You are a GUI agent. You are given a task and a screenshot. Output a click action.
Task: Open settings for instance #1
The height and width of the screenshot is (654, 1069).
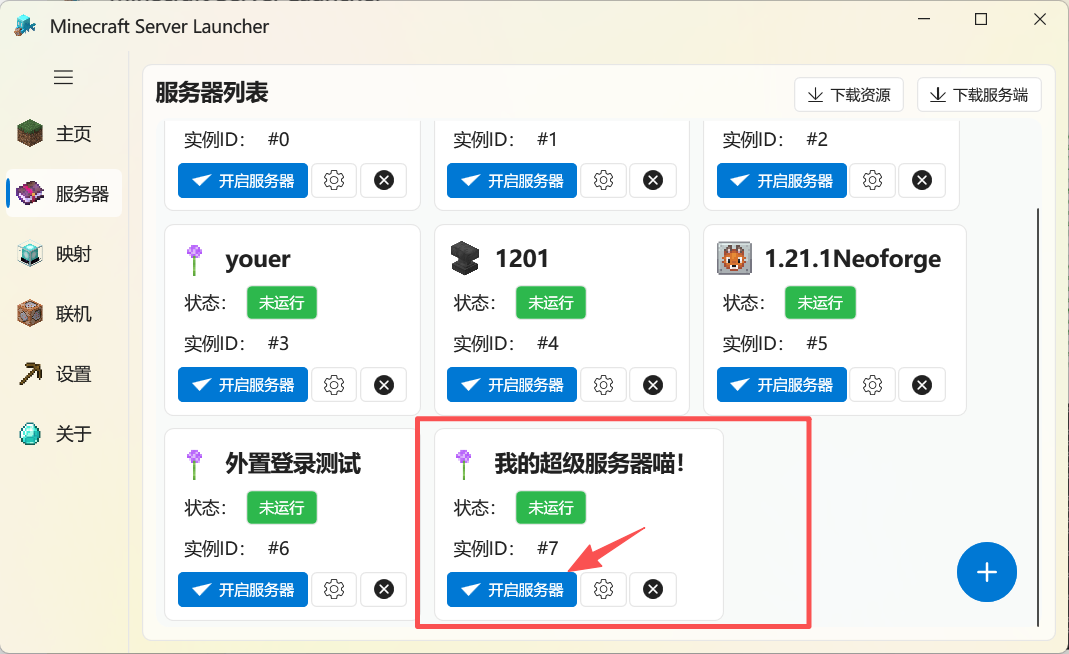(603, 181)
